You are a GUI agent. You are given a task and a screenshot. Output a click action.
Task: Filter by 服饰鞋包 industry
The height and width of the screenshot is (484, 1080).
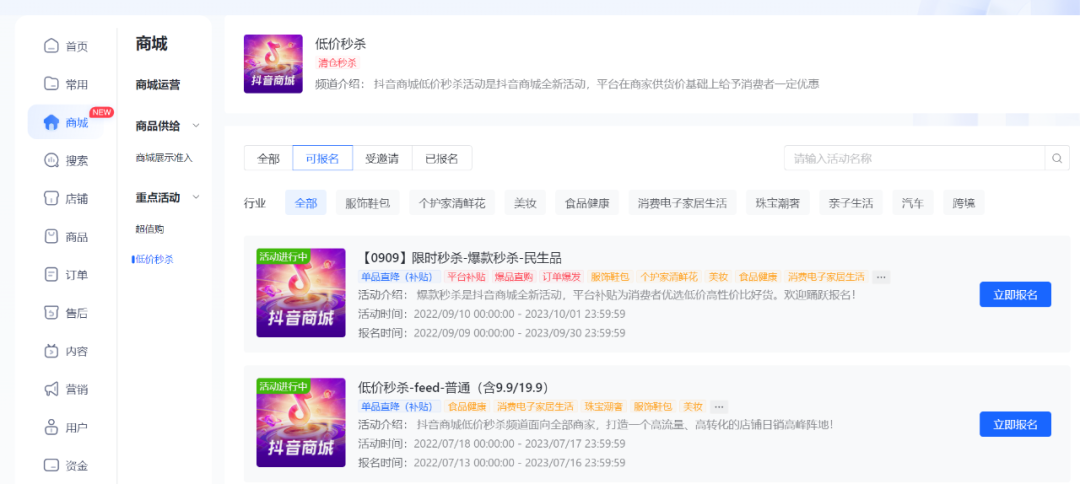coord(368,203)
